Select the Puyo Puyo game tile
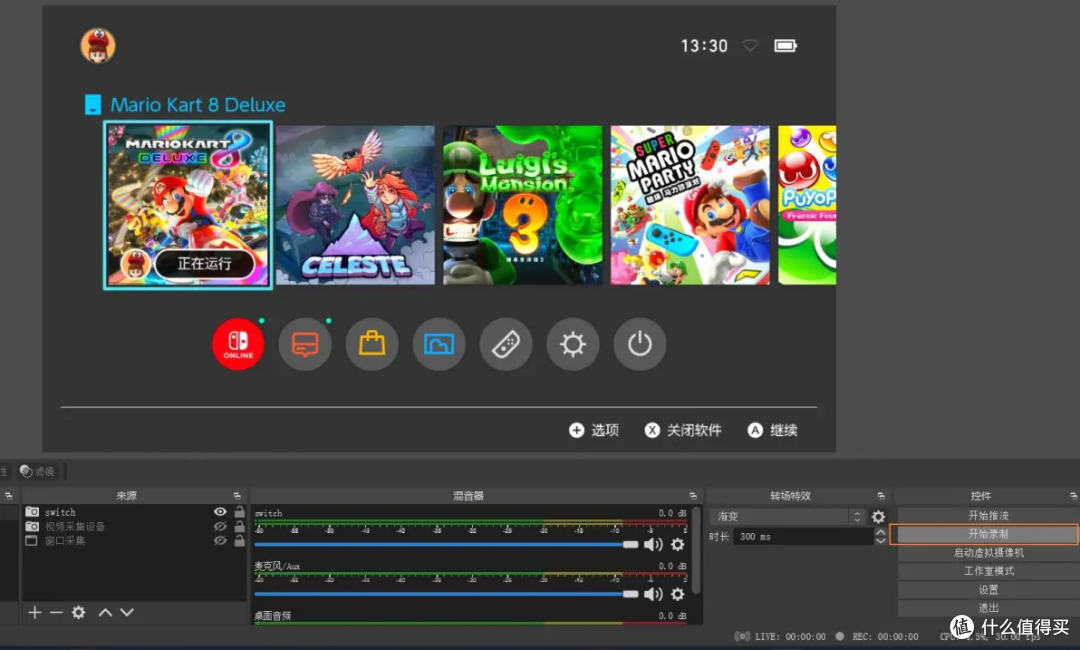Viewport: 1080px width, 650px height. (x=807, y=205)
